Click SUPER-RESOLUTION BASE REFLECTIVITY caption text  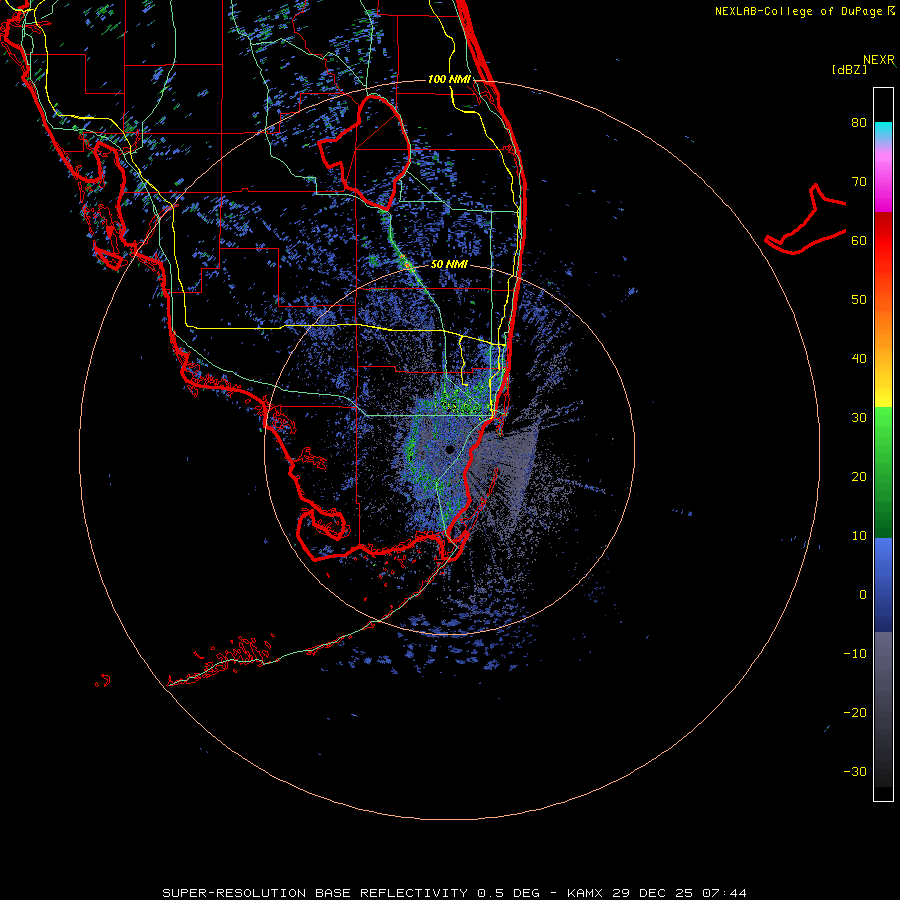pyautogui.click(x=315, y=893)
